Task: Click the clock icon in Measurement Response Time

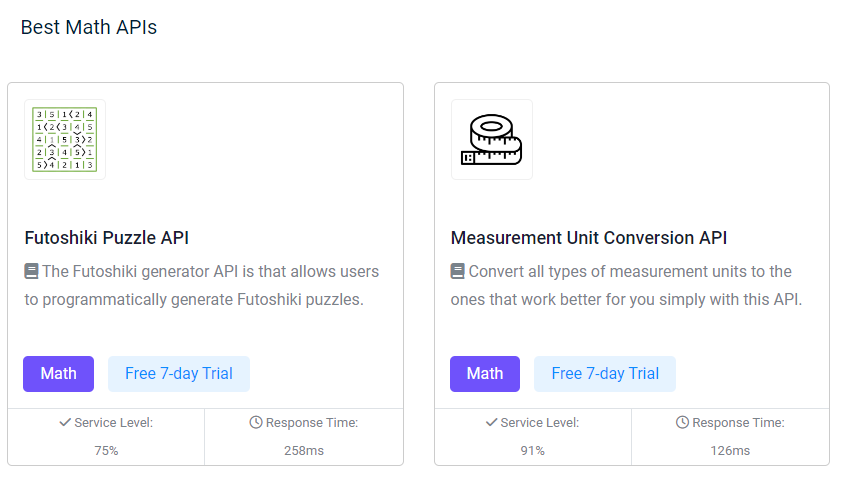Action: coord(683,423)
